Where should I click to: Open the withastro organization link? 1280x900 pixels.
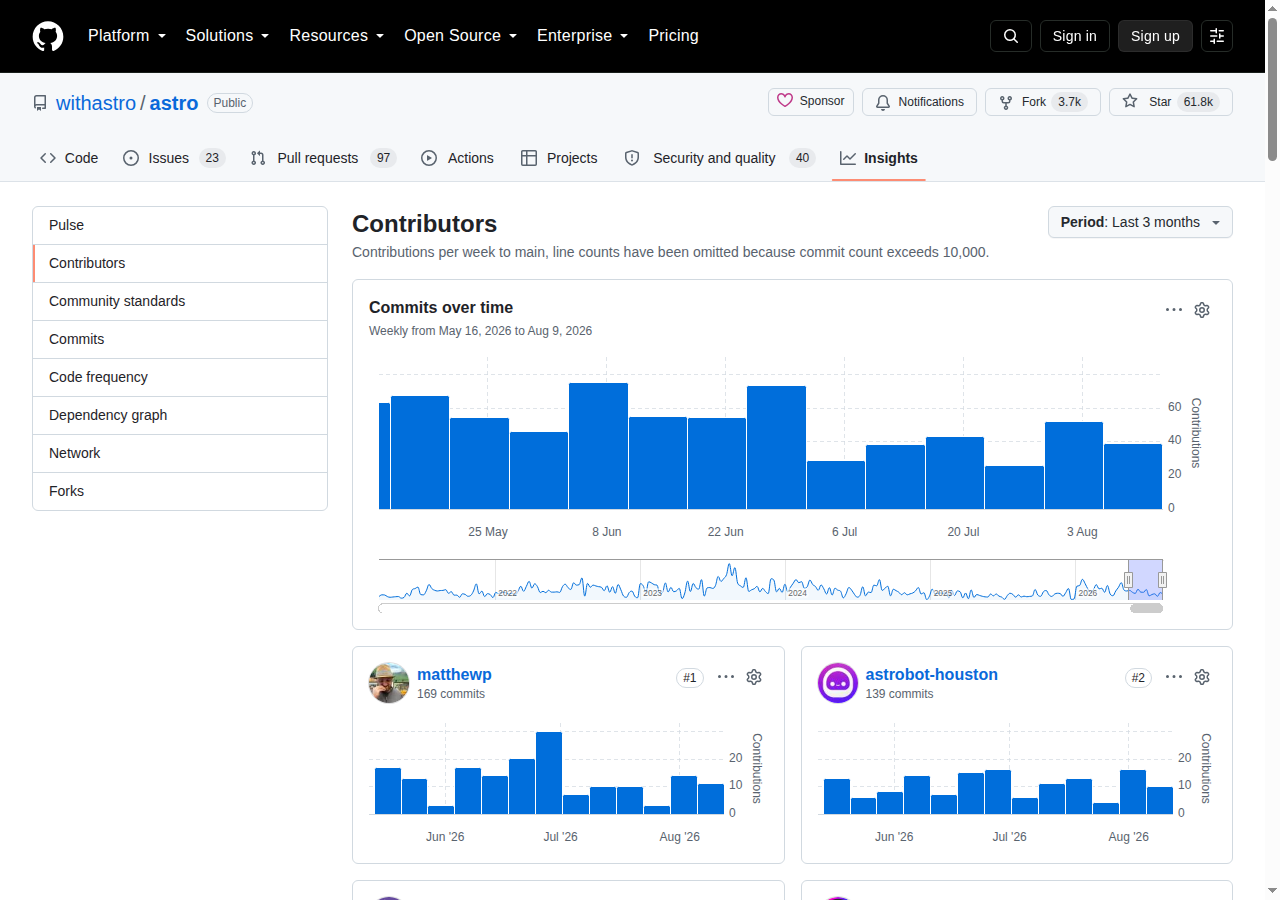pyautogui.click(x=96, y=103)
